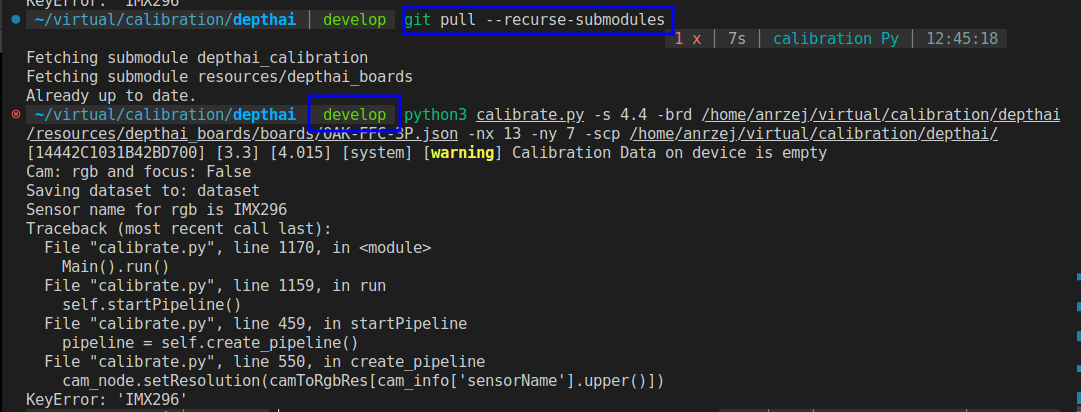
Task: Click the 'git pull --recurse-submodules' command text
Action: coord(538,19)
